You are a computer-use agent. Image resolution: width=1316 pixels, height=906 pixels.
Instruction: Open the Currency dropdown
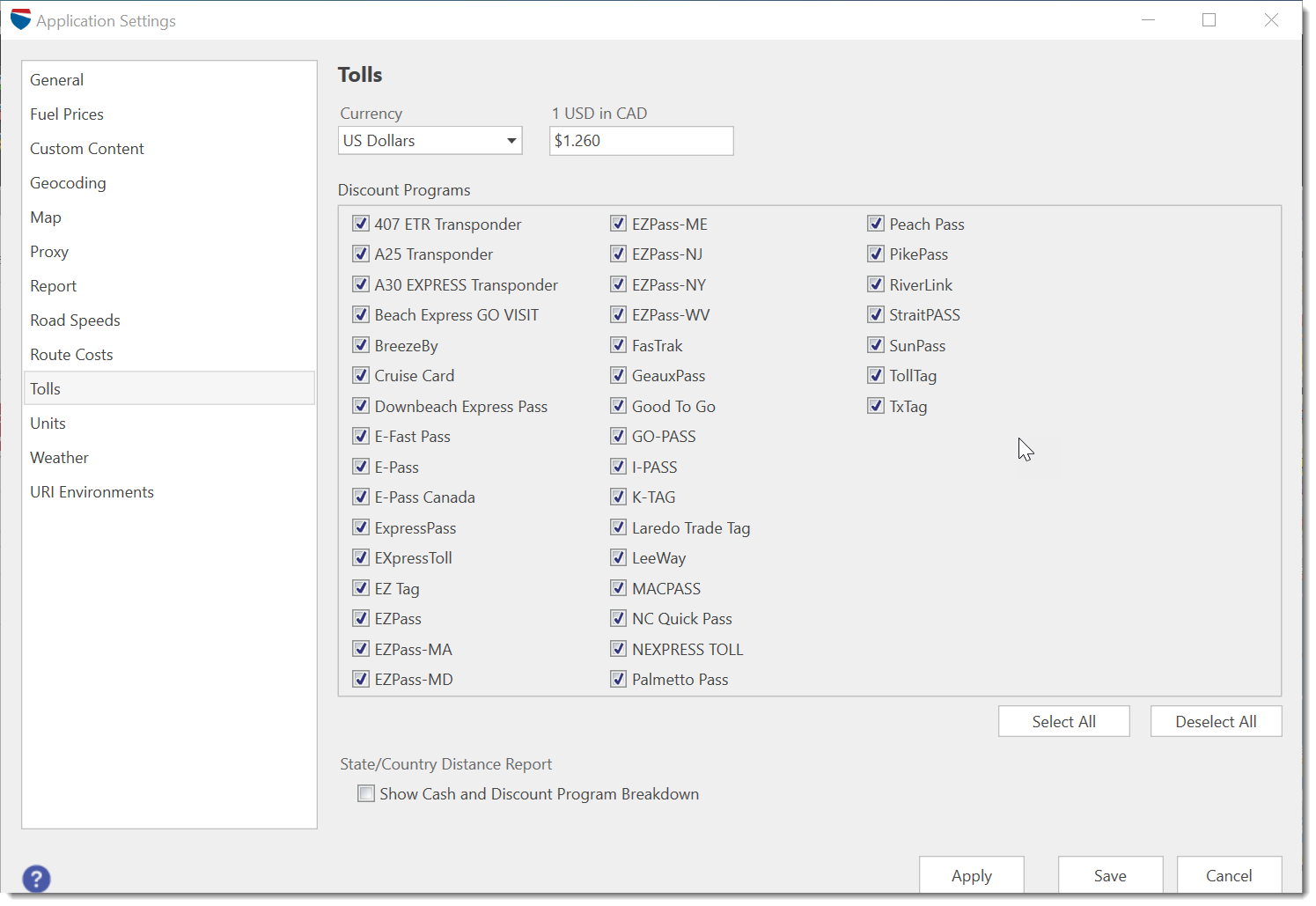coord(430,141)
